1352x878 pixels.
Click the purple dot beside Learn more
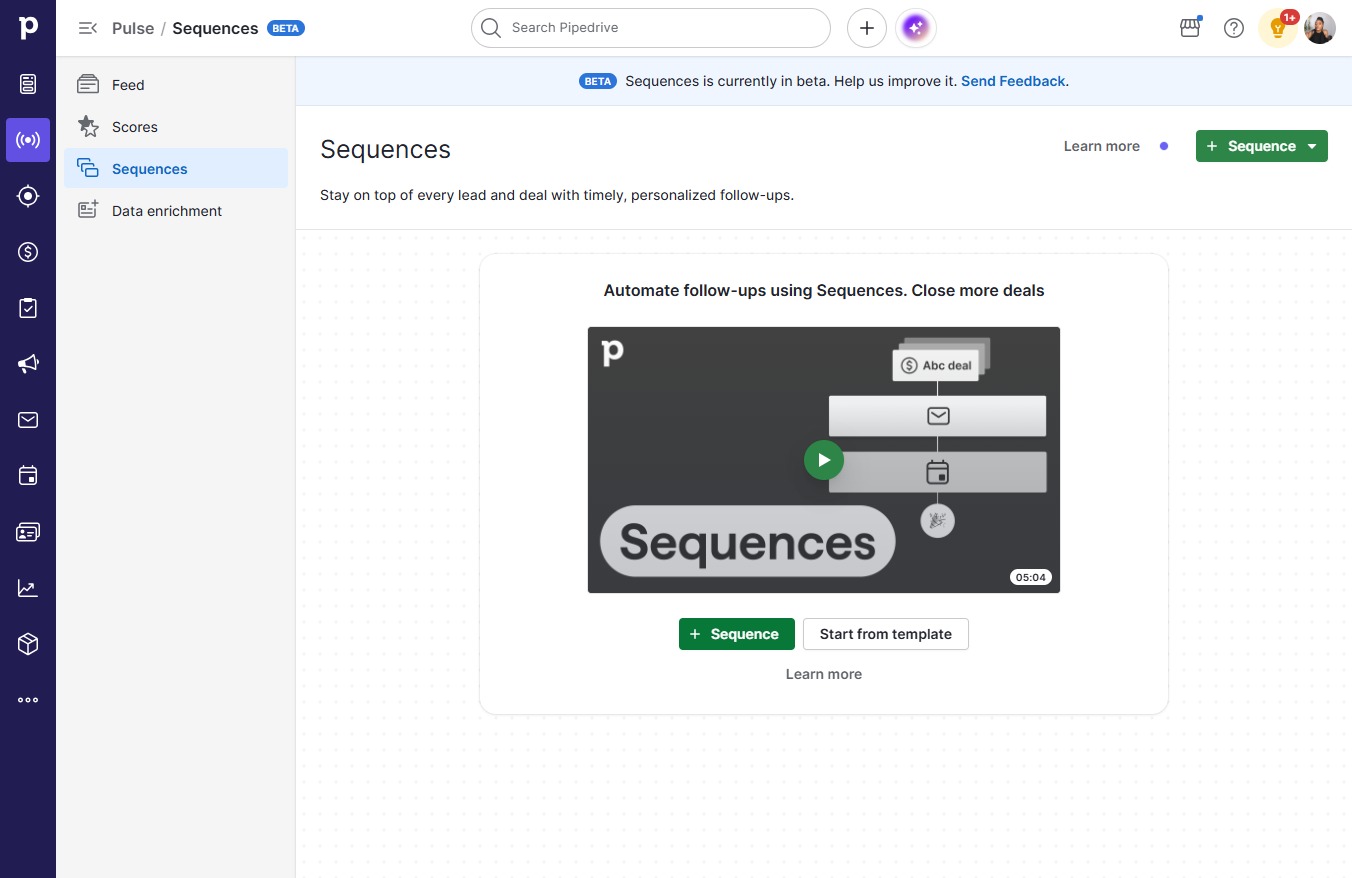1164,146
